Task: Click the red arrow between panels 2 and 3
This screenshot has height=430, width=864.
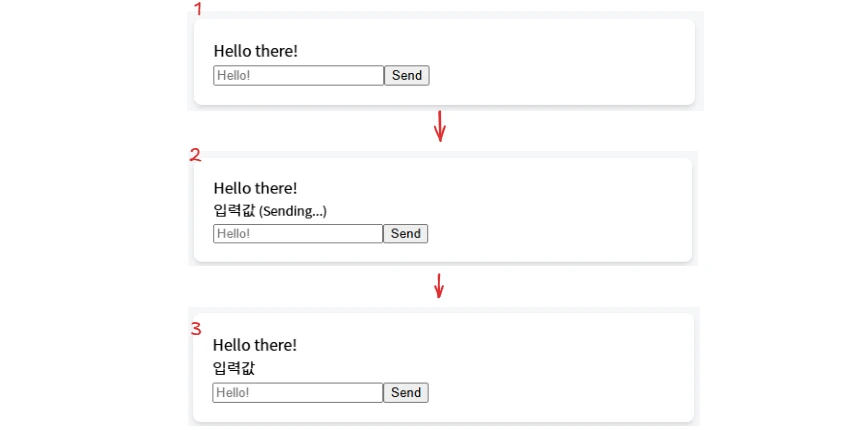Action: [x=439, y=286]
